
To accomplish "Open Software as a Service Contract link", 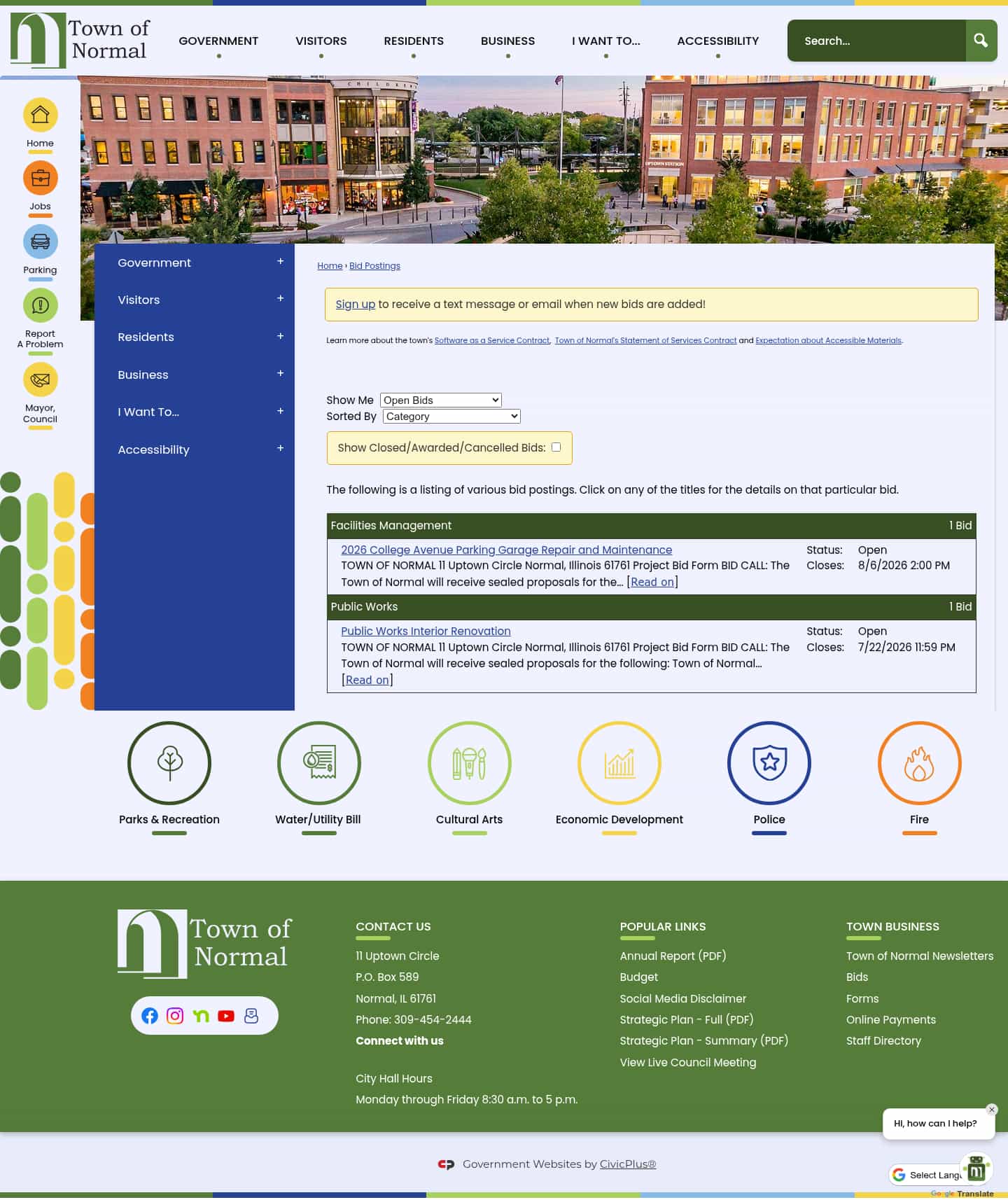I will pos(492,340).
